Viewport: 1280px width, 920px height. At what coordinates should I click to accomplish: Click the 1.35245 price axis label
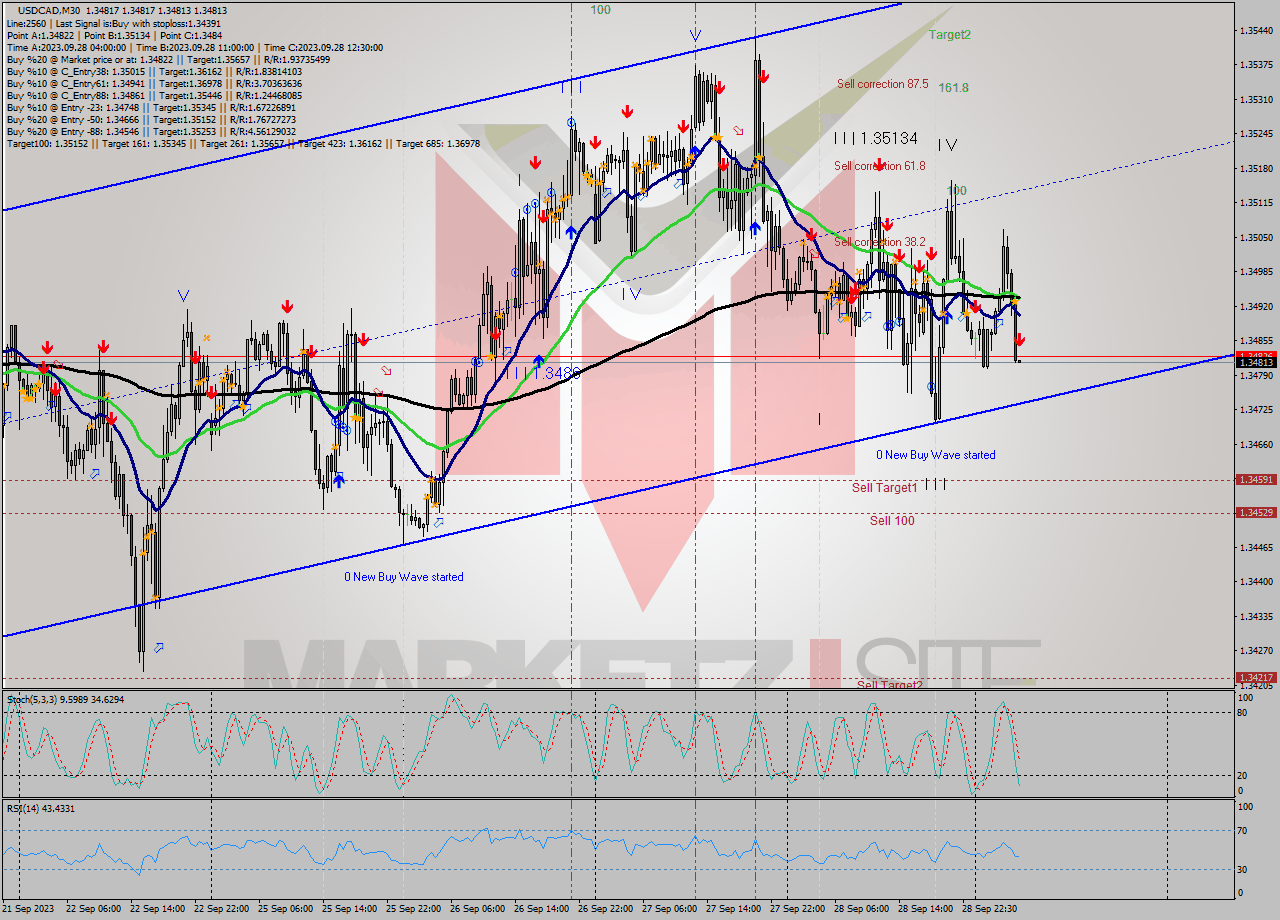tap(1256, 134)
